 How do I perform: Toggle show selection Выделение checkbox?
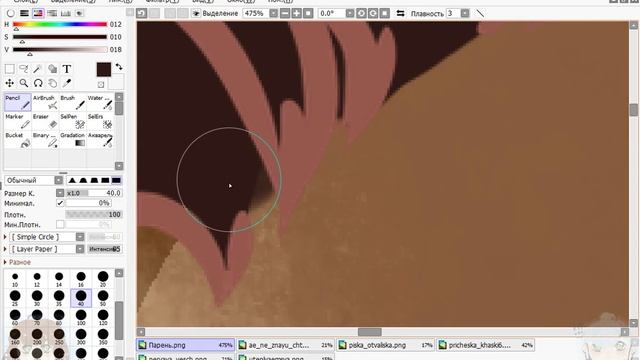point(196,13)
